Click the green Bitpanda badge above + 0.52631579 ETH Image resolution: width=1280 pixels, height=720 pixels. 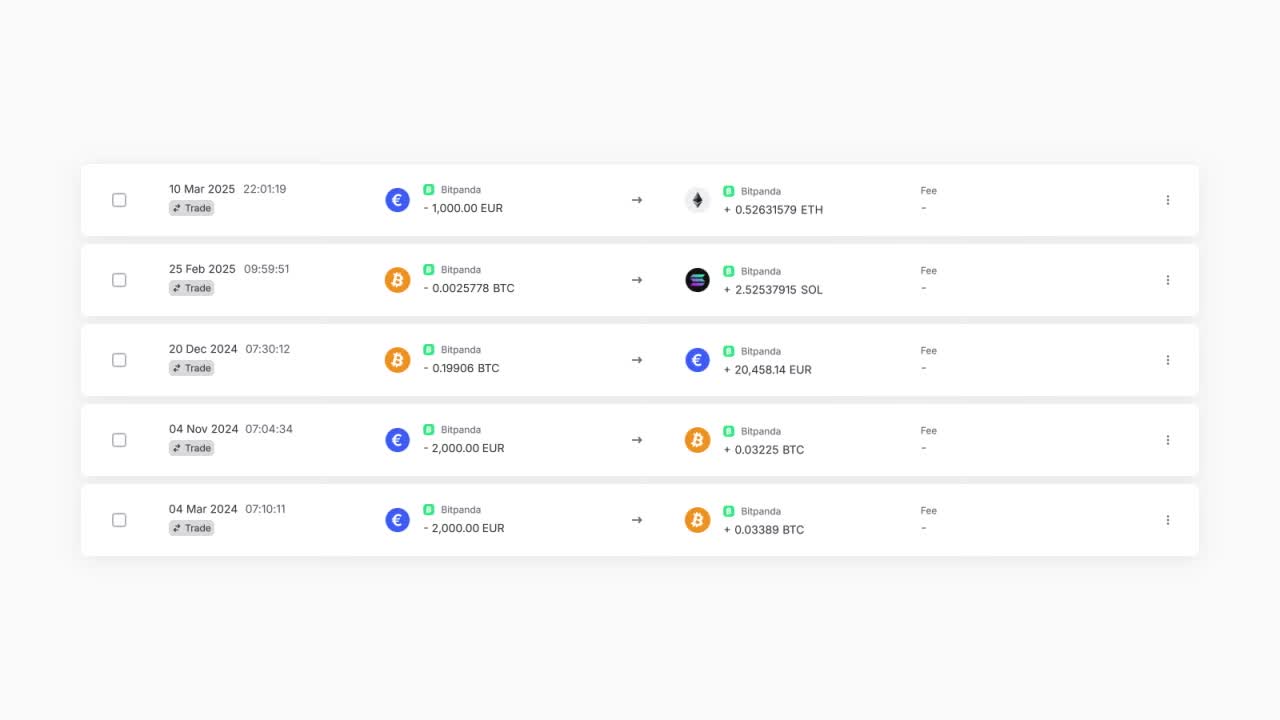pos(729,191)
